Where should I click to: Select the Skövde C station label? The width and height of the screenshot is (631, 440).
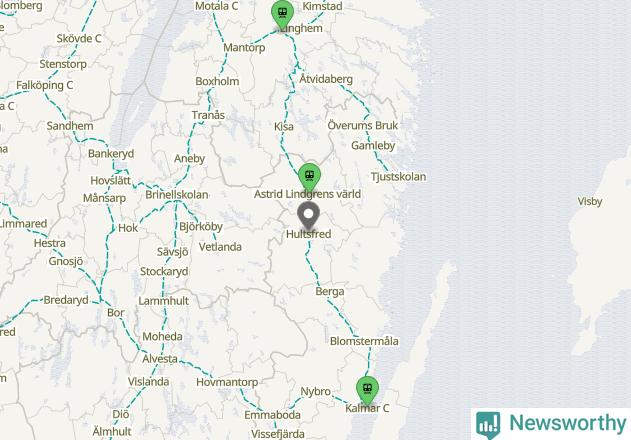click(79, 39)
